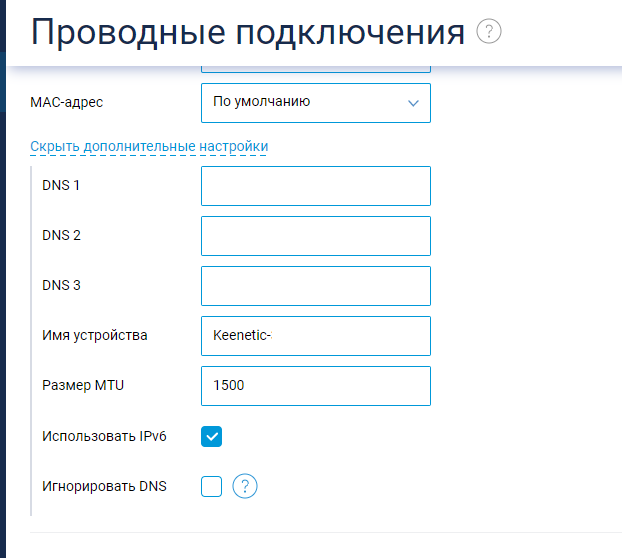This screenshot has height=558, width=622.
Task: Click the Имя устройства field with Keenetic-
Action: coord(315,336)
